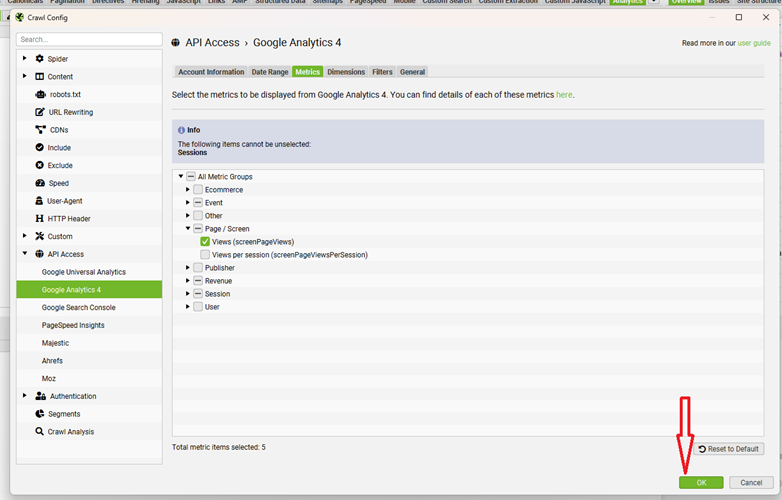Viewport: 782px width, 500px height.
Task: Click the Reset to Default button
Action: (729, 449)
